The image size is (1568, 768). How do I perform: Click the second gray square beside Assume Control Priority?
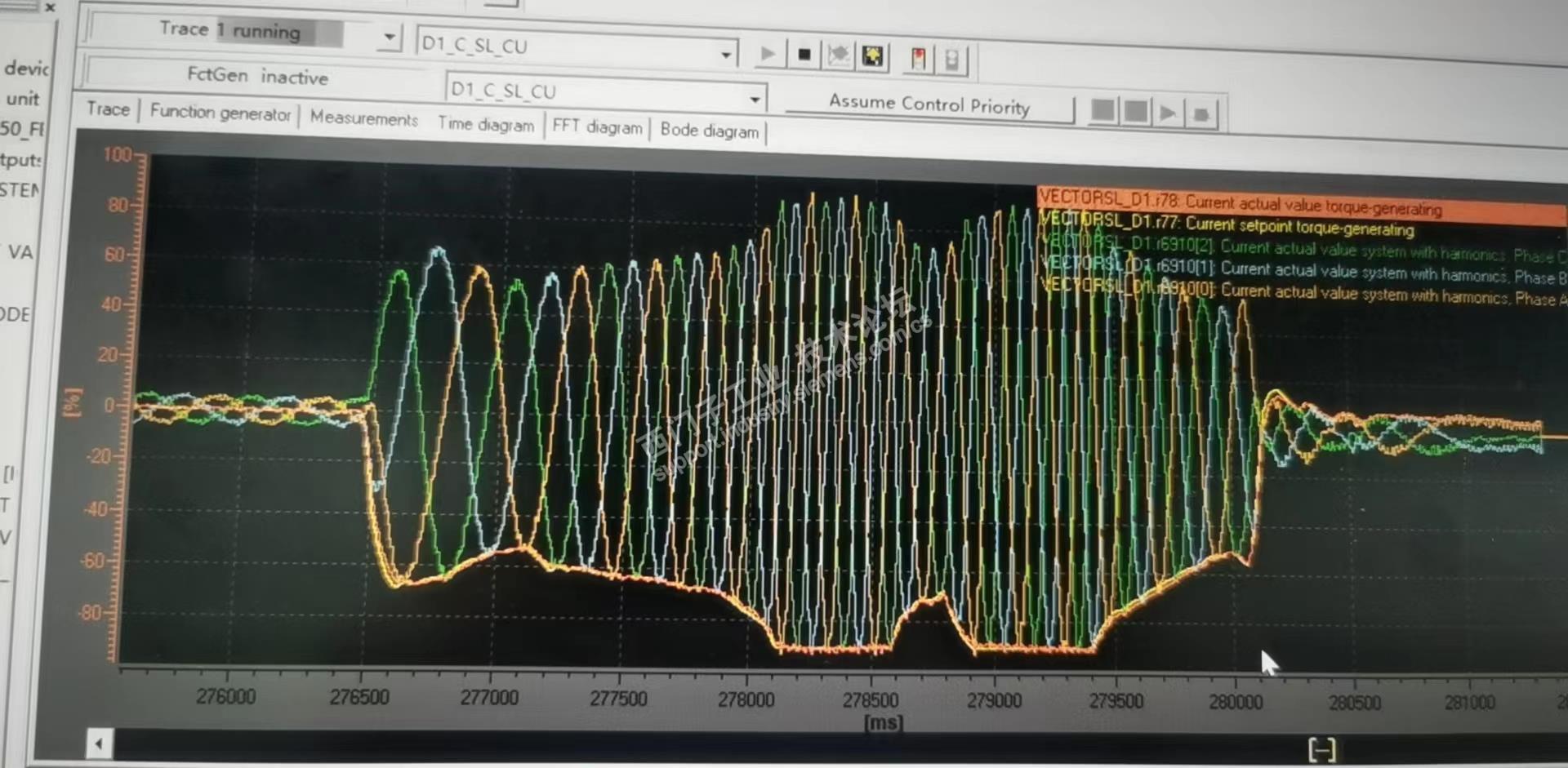(x=1135, y=111)
